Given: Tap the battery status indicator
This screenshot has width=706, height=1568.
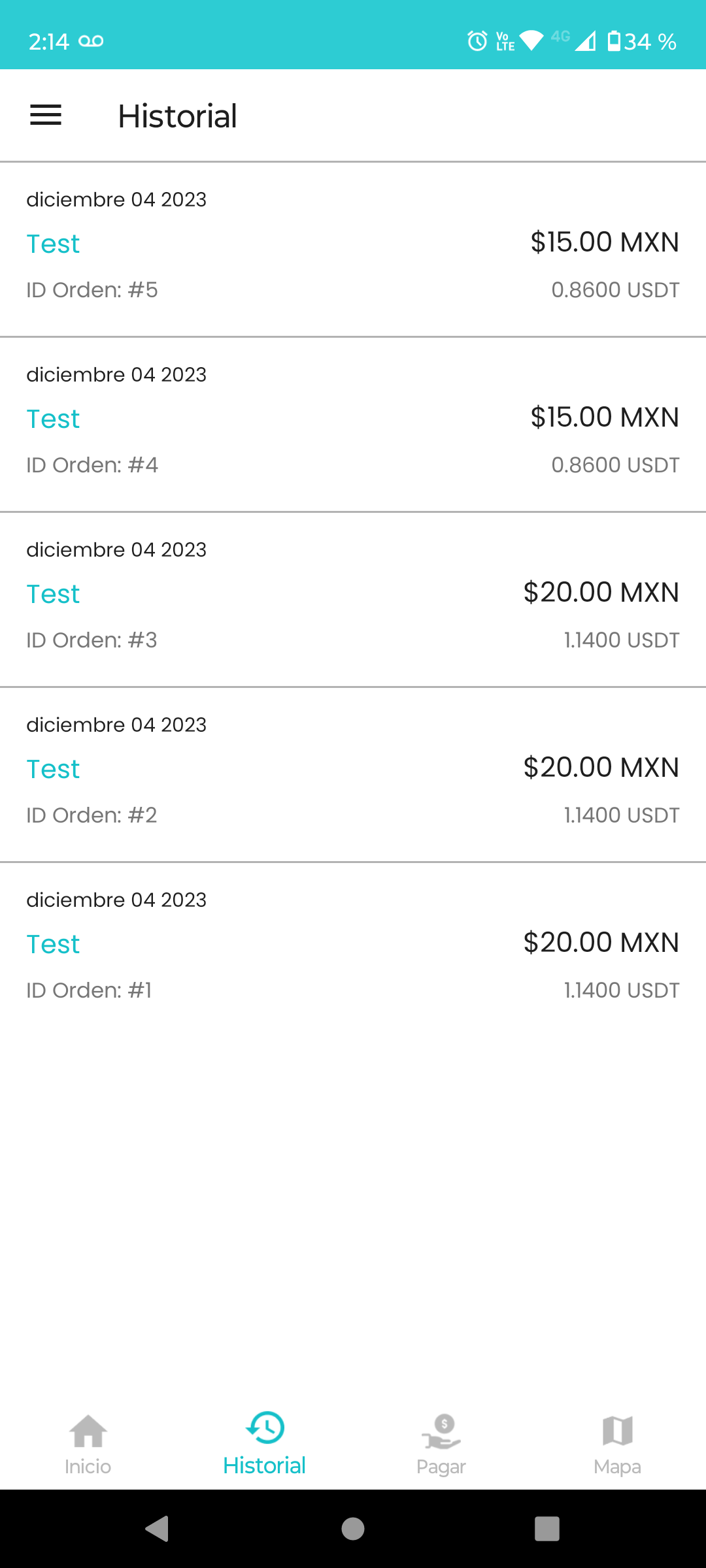Looking at the screenshot, I should point(614,41).
